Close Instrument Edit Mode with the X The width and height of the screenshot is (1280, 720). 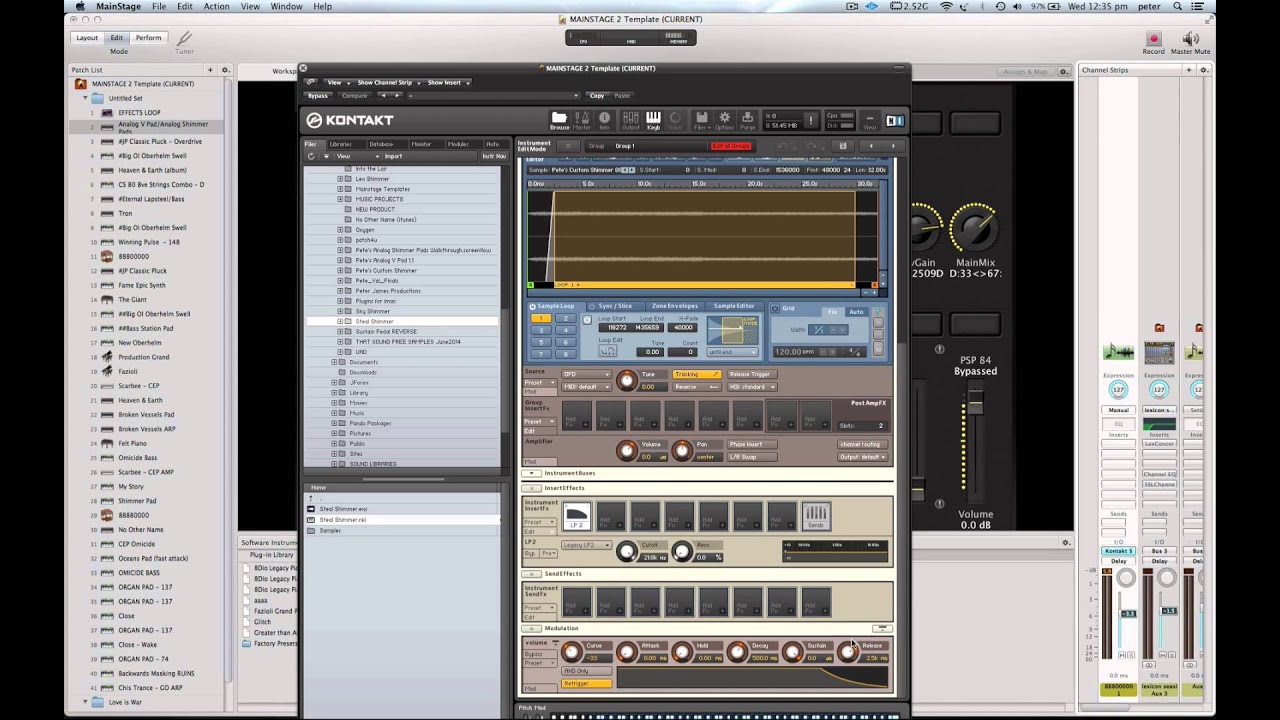pos(567,146)
